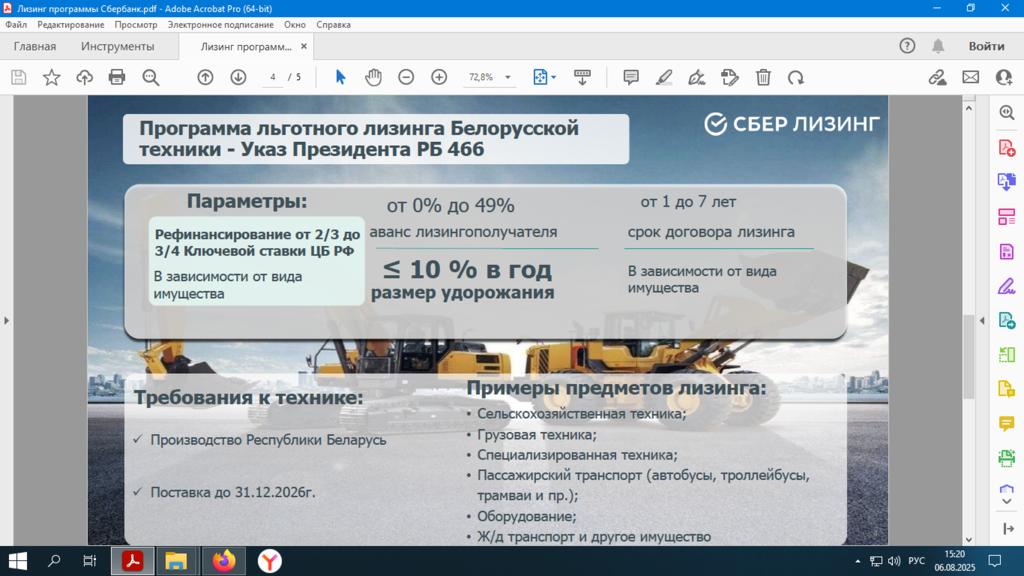The width and height of the screenshot is (1024, 576).
Task: Open the purple document tool in sidebar
Action: coord(1007,251)
